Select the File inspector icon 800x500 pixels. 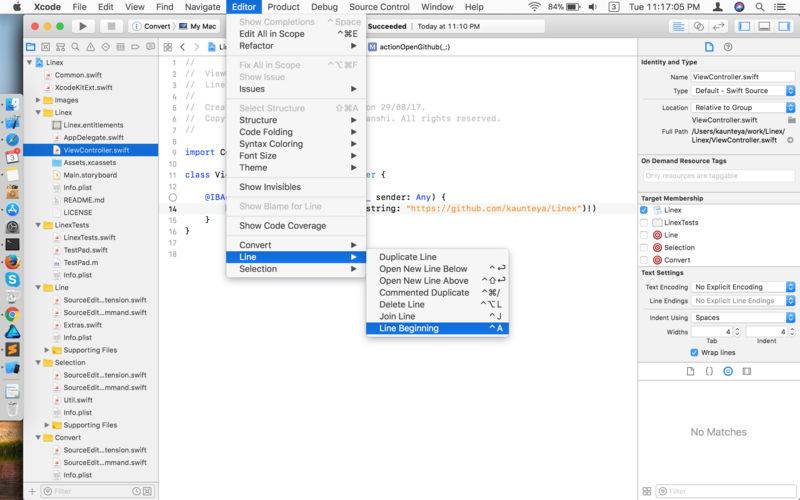point(709,47)
